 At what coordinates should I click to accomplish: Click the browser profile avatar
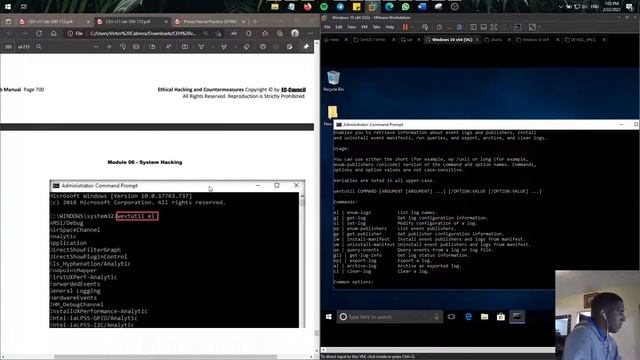click(x=295, y=33)
